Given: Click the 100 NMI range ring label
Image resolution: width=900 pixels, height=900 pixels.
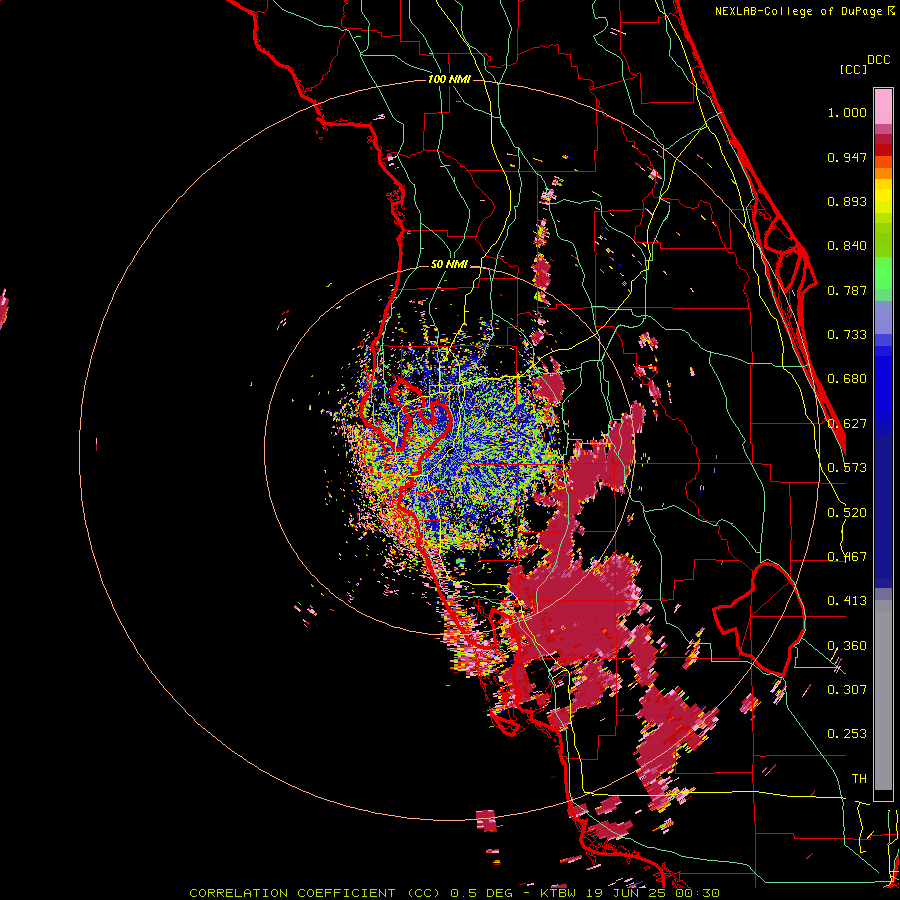Looking at the screenshot, I should tap(449, 79).
